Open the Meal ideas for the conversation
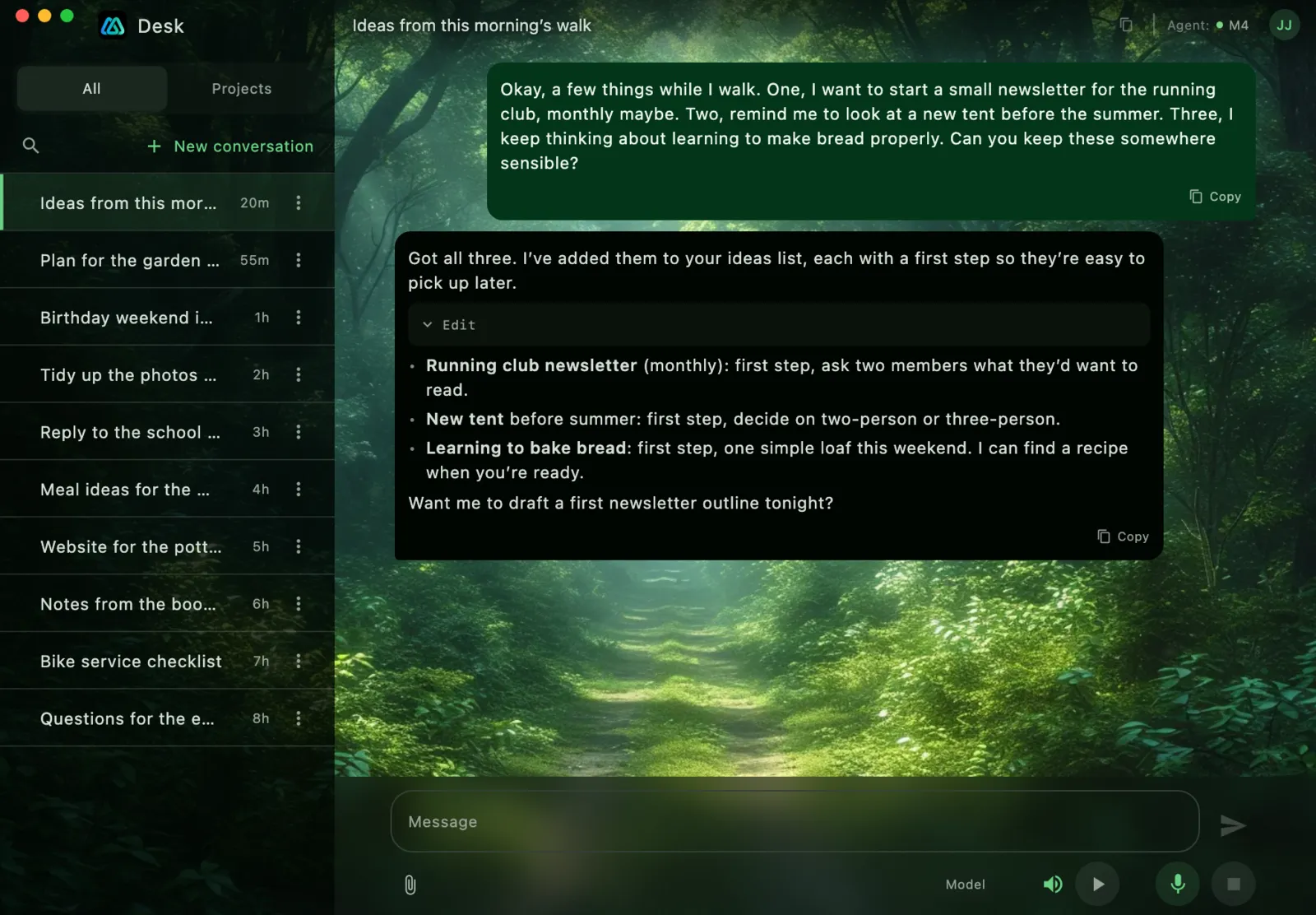 167,490
